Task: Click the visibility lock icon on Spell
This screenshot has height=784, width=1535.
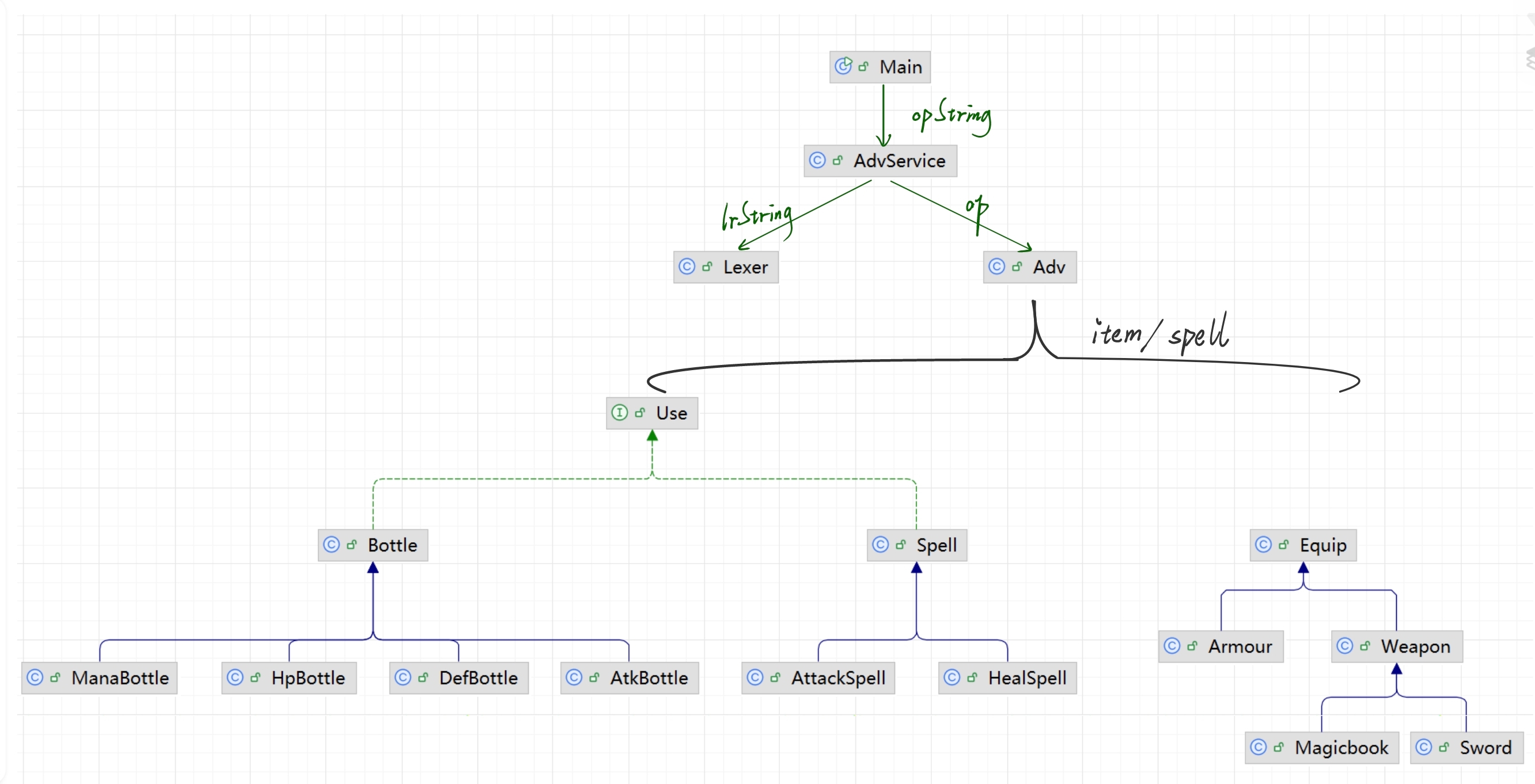Action: [x=901, y=545]
